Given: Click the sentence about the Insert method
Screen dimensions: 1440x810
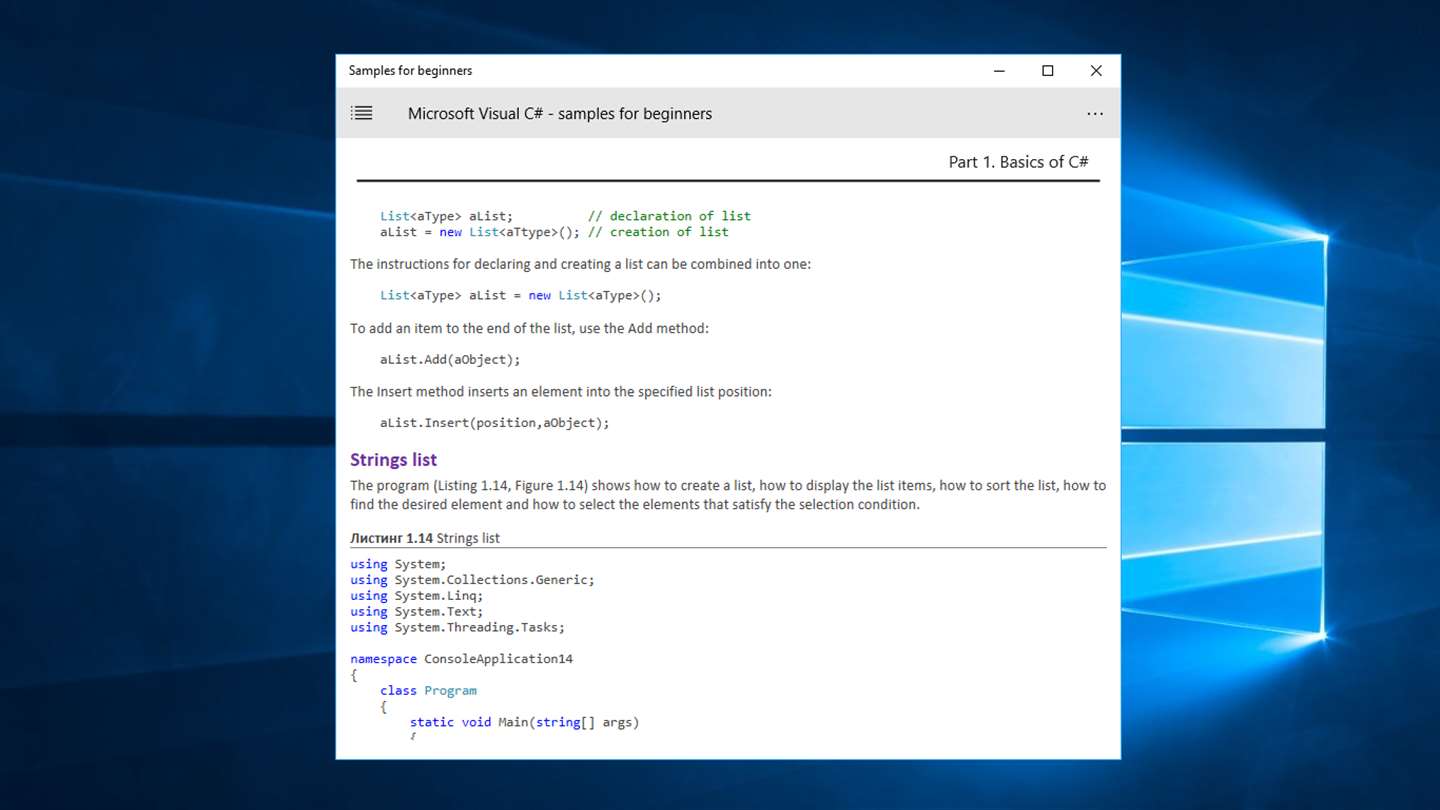Looking at the screenshot, I should [x=561, y=392].
